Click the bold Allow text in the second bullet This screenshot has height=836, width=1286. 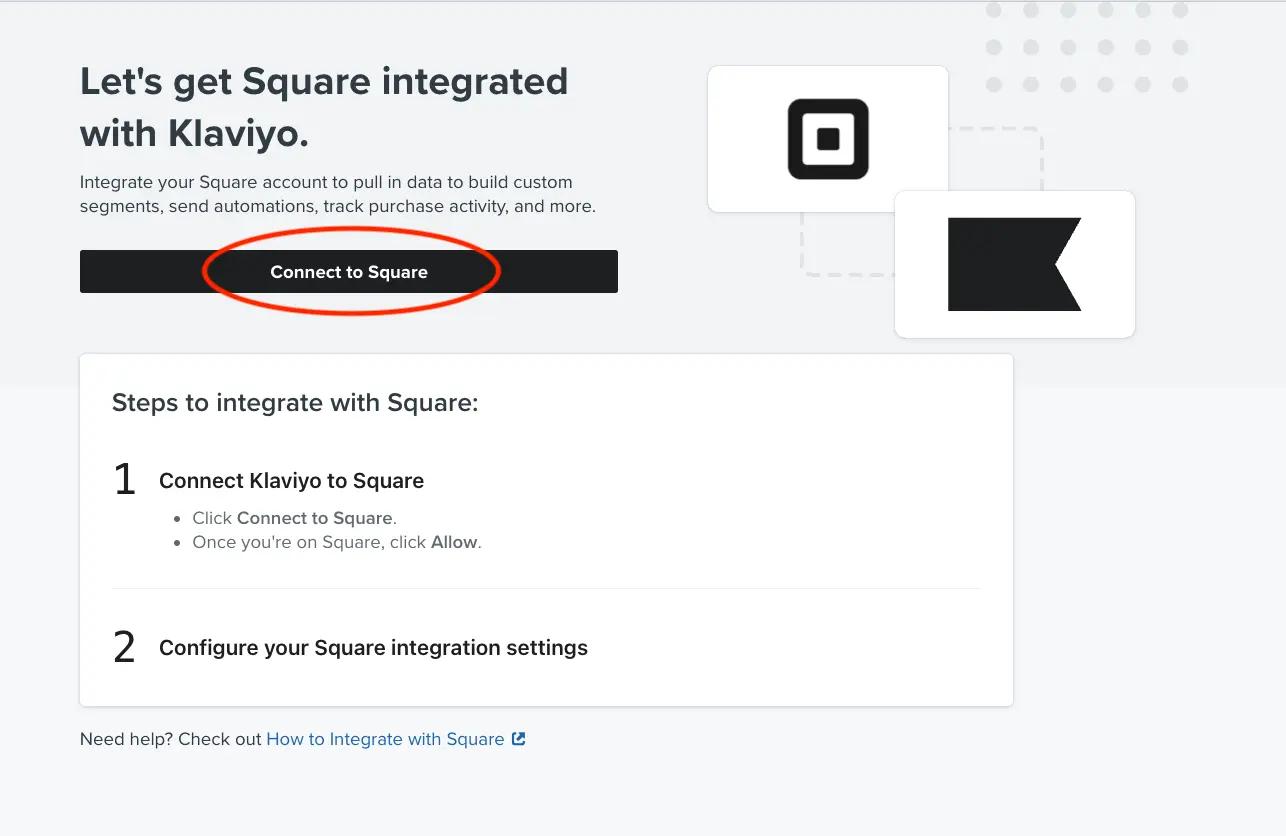pos(455,541)
